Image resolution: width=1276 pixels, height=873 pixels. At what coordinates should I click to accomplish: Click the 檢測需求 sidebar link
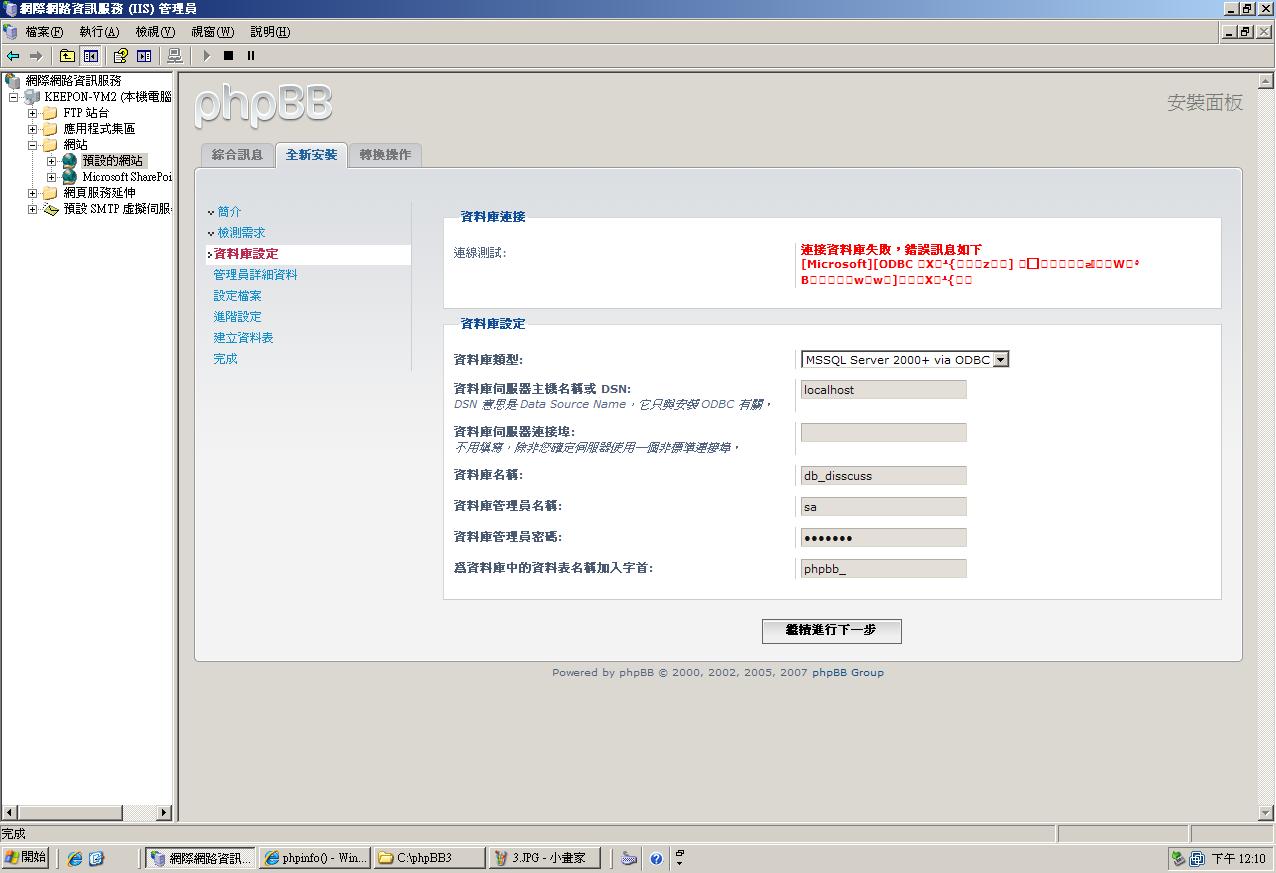click(241, 233)
